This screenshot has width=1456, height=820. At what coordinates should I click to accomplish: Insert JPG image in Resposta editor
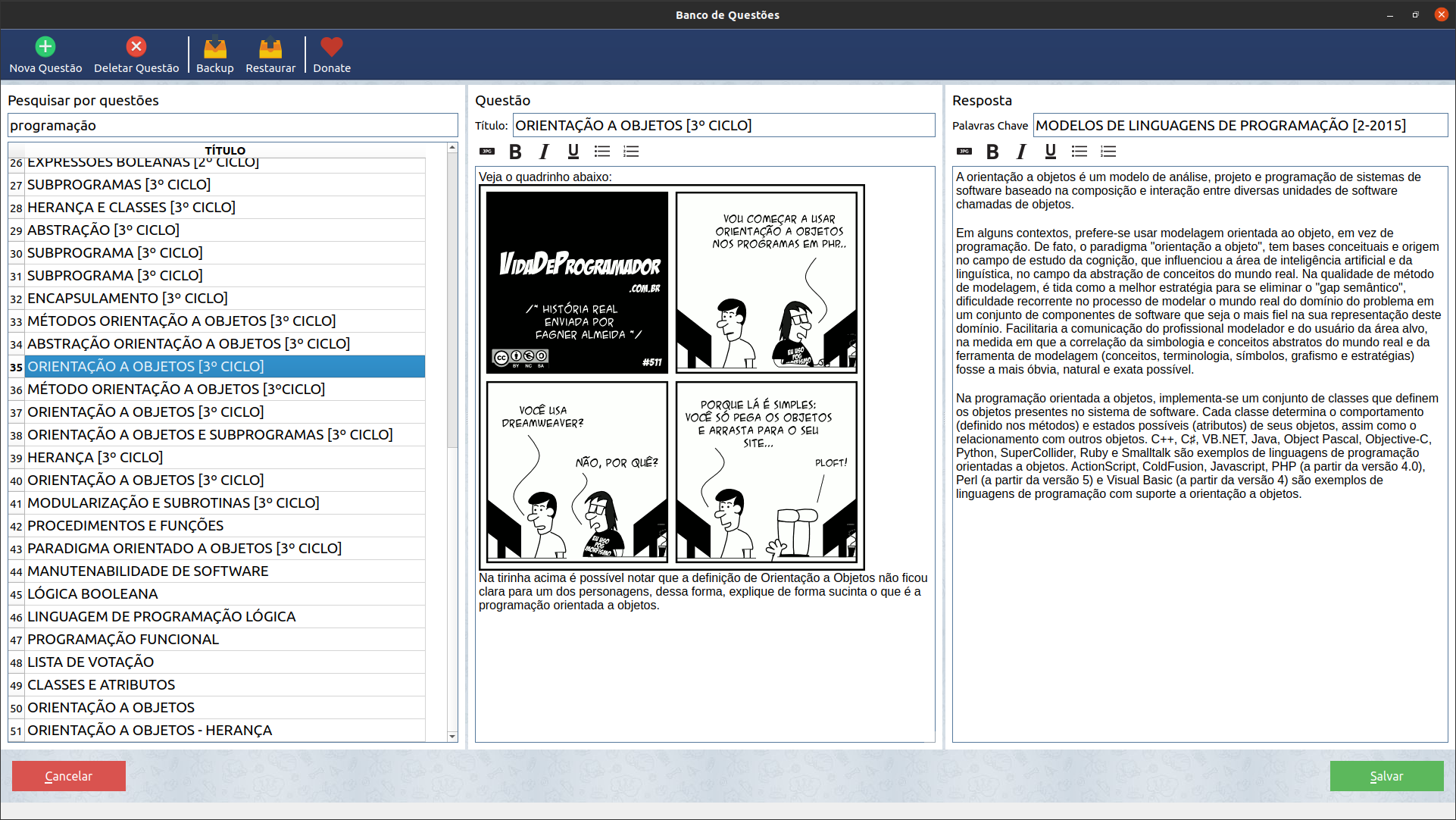[964, 152]
